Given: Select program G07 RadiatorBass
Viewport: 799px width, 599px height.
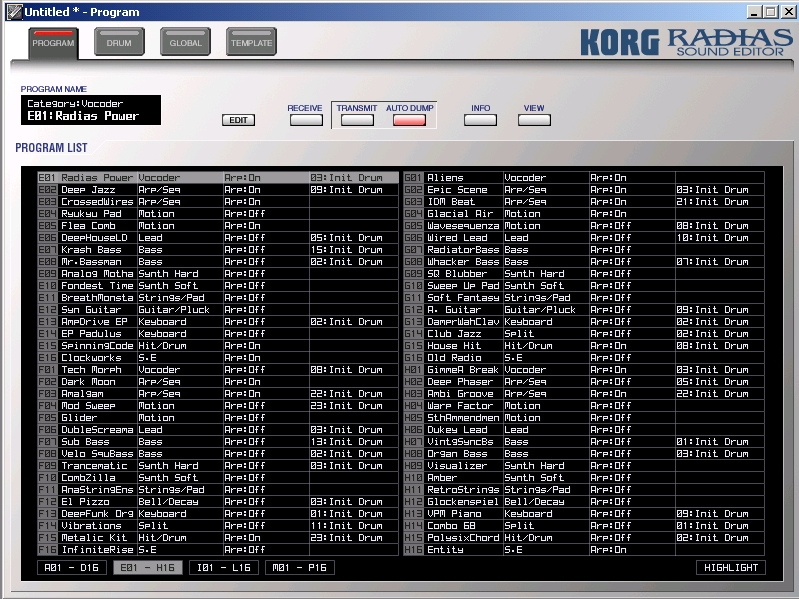Looking at the screenshot, I should (x=584, y=250).
